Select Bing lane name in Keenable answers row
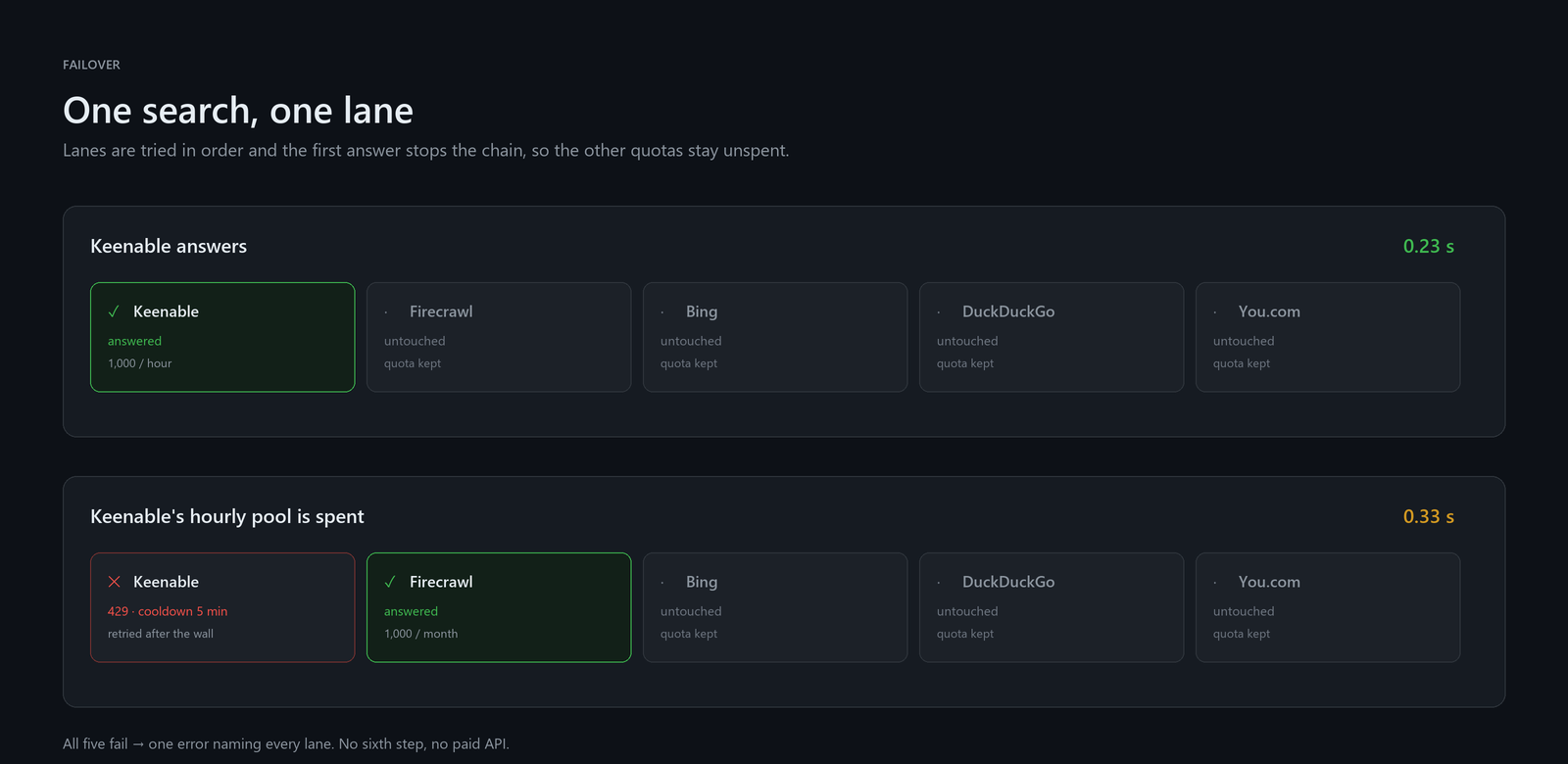Viewport: 1568px width, 764px height. tap(702, 311)
